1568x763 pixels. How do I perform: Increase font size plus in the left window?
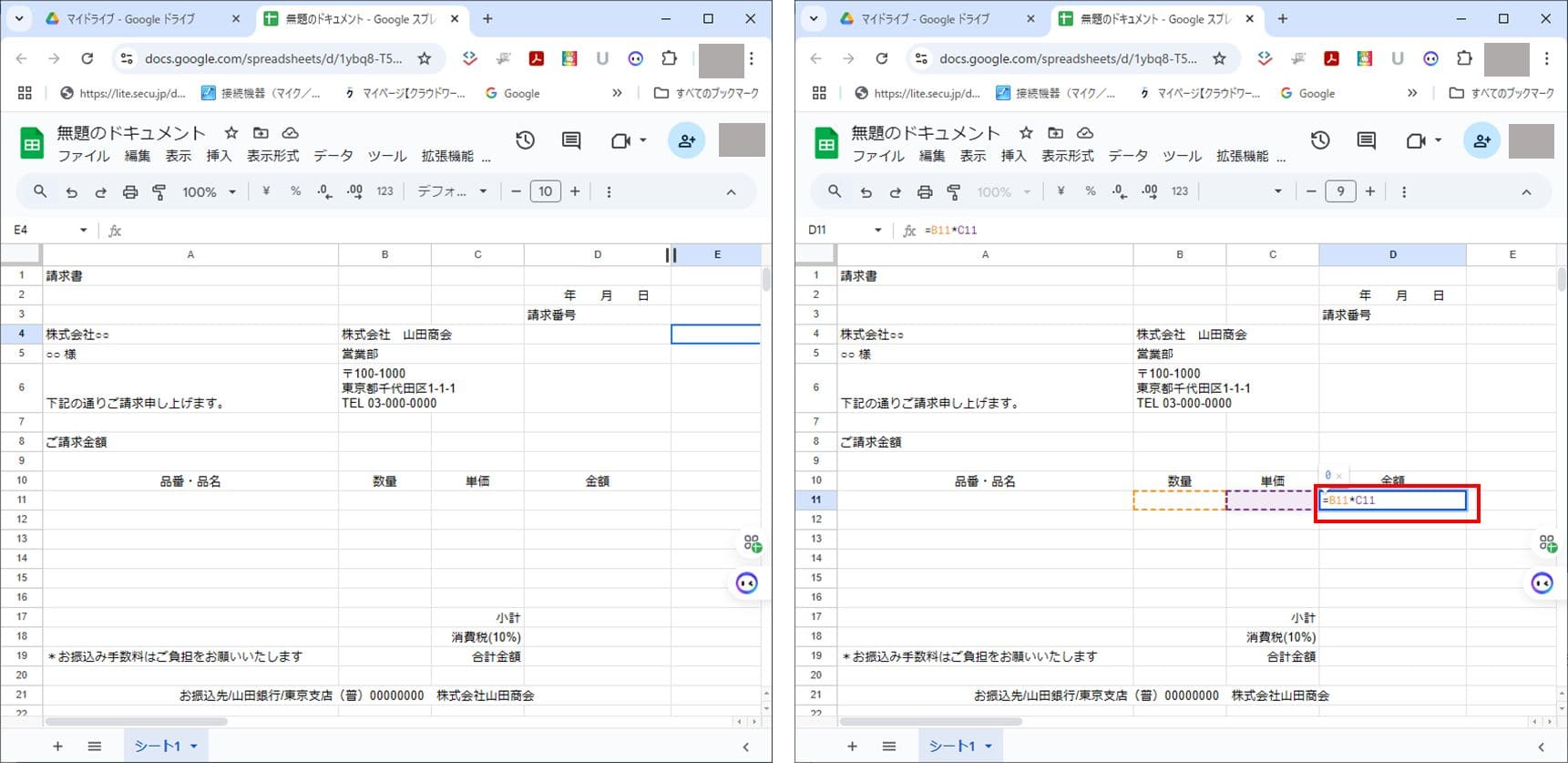[x=575, y=191]
